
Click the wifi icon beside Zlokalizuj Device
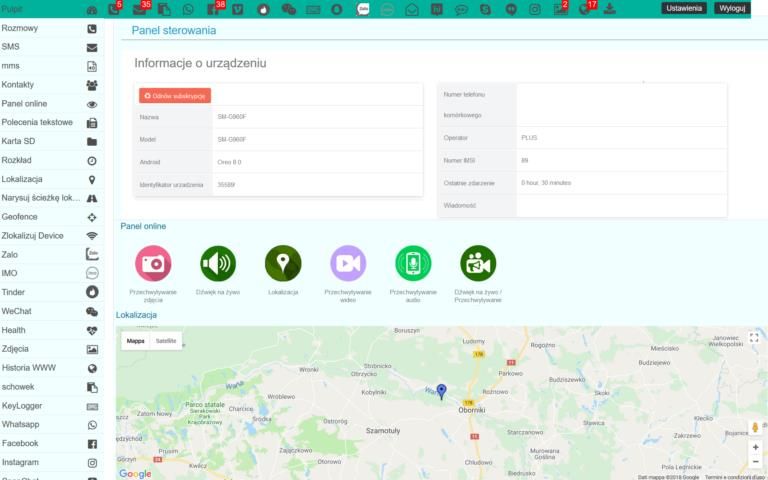92,236
